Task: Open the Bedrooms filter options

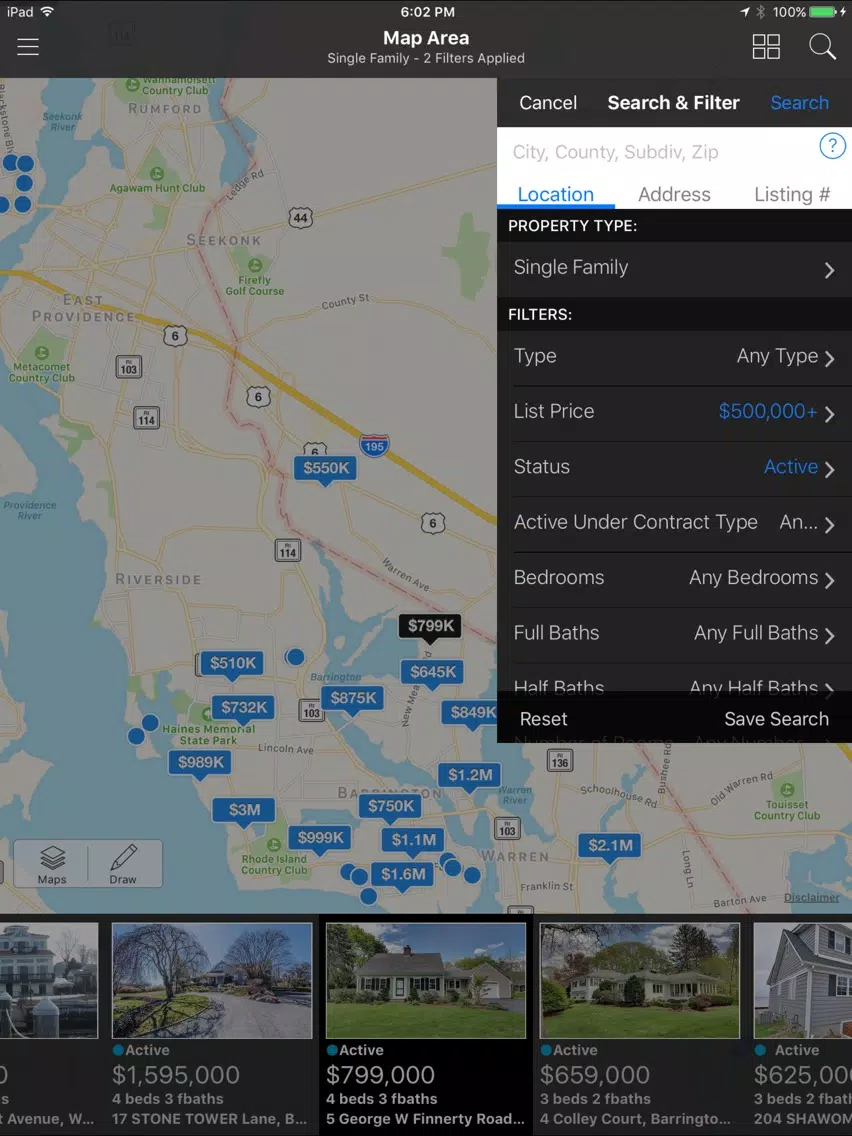Action: [674, 579]
